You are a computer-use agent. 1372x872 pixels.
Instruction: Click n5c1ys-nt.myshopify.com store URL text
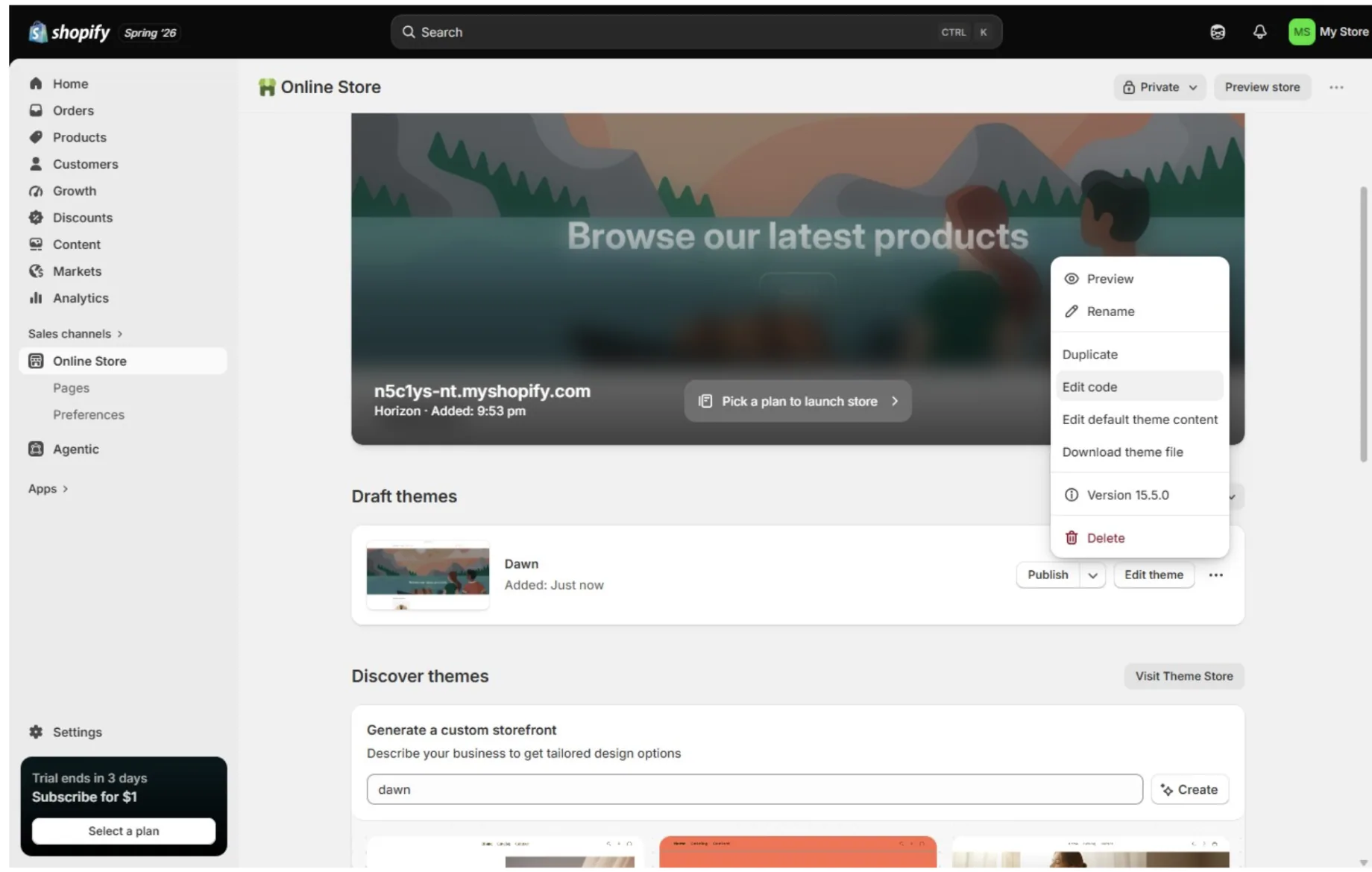(482, 391)
